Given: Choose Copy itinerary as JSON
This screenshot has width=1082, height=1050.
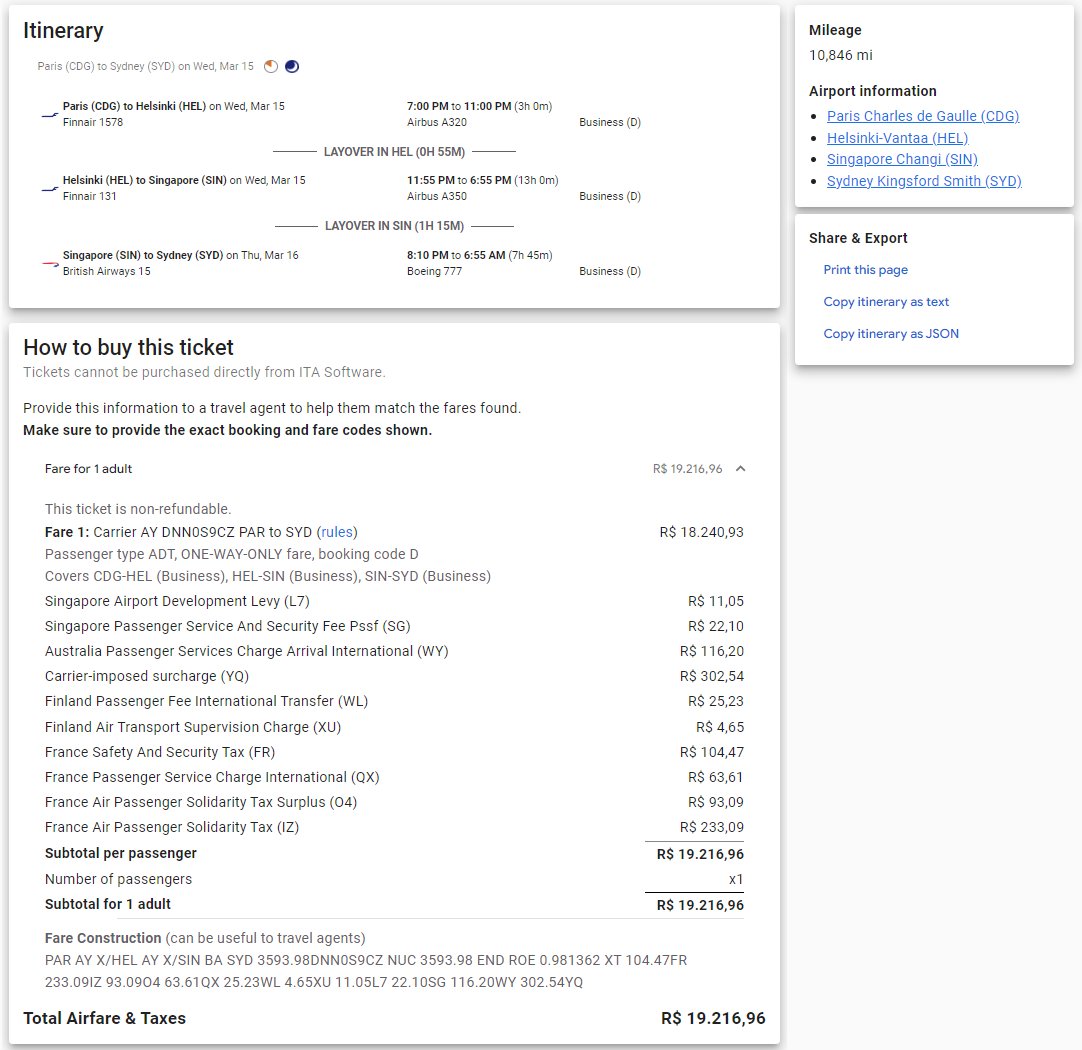Looking at the screenshot, I should (890, 334).
